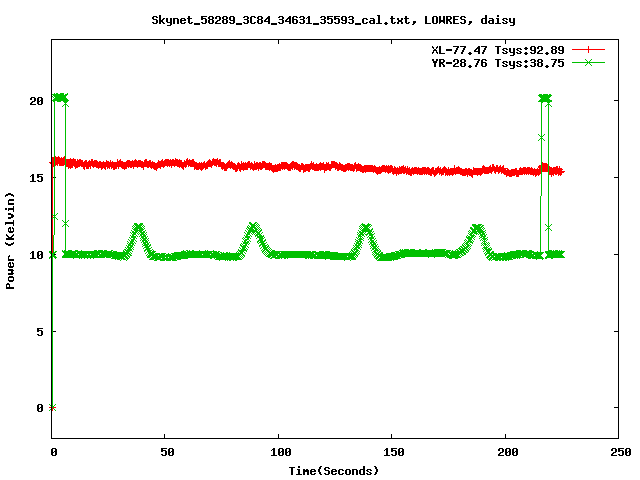Click the fourth green peak near 188 seconds
Screen dimensions: 640x480
tap(478, 228)
